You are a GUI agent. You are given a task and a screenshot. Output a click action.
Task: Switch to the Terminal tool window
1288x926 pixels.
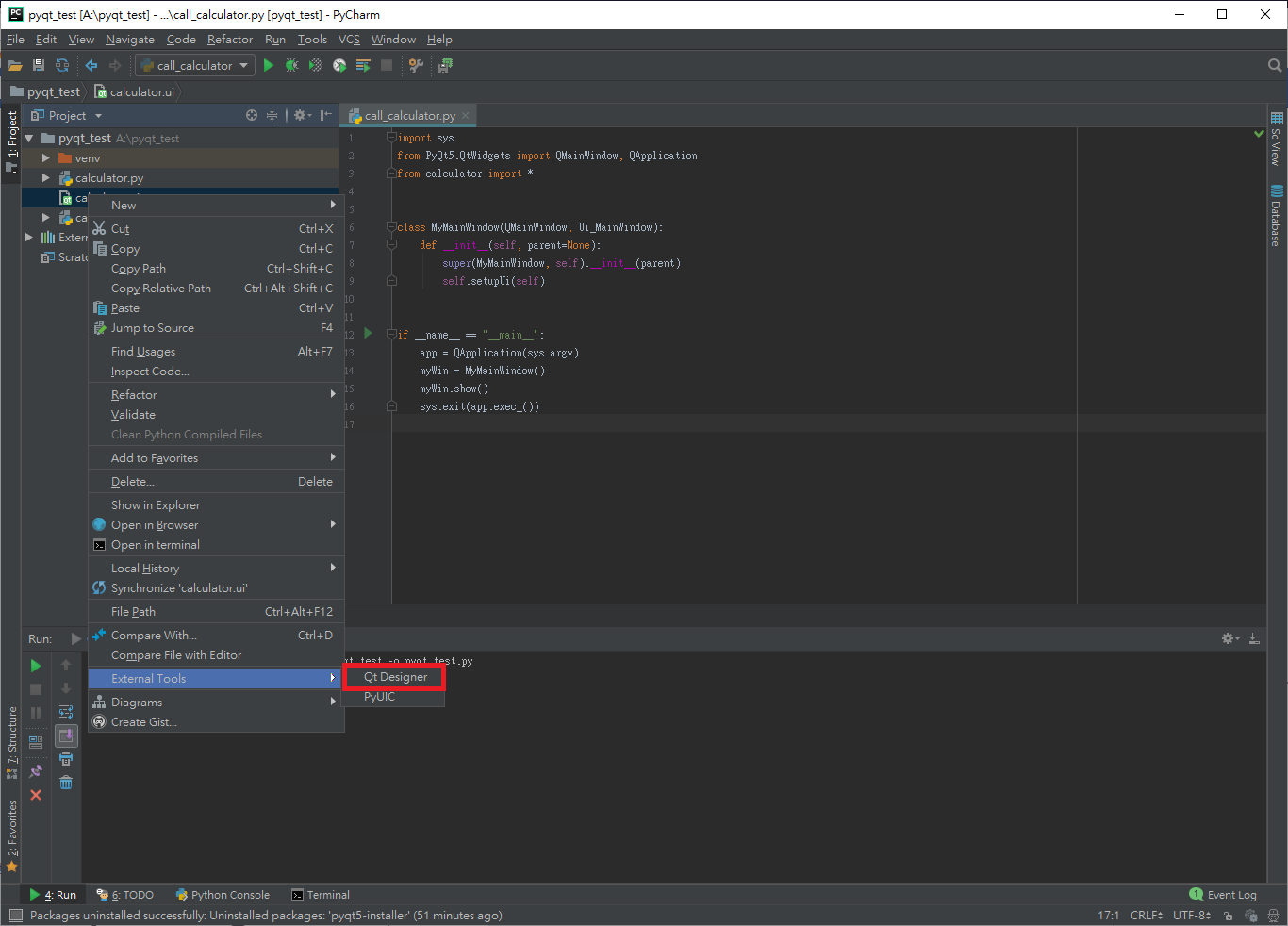[x=321, y=895]
